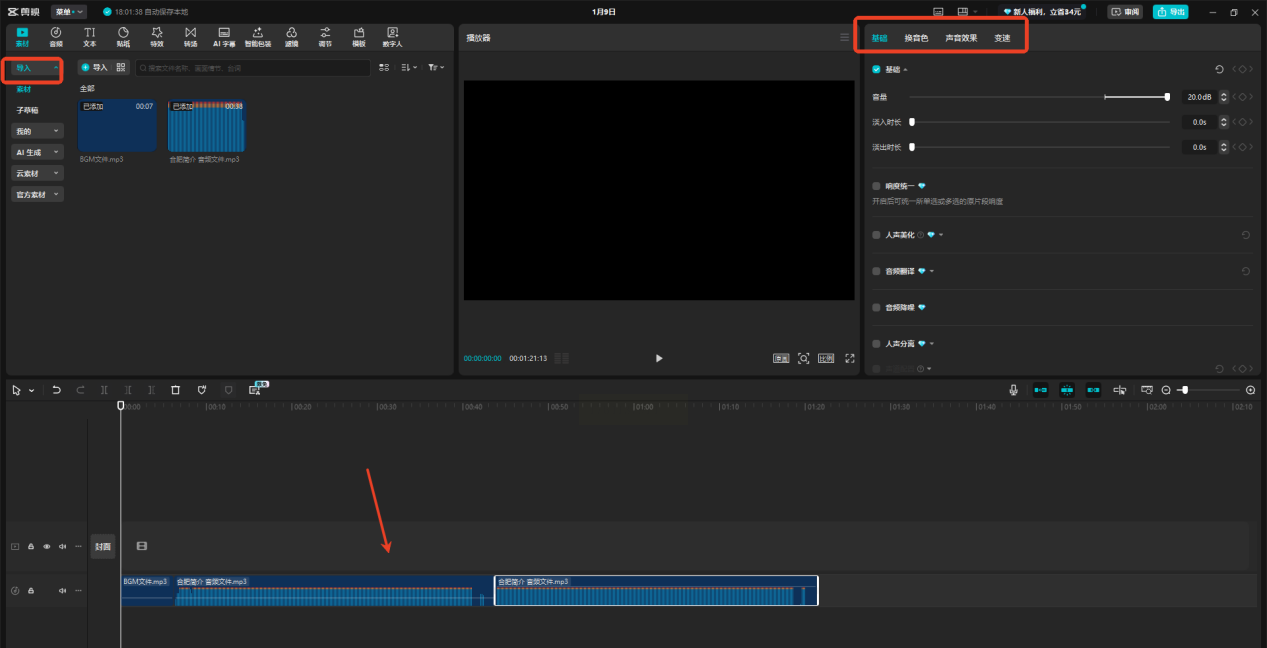Expand the 云素材 dropdown in sidebar
Image resolution: width=1267 pixels, height=648 pixels.
(x=38, y=173)
